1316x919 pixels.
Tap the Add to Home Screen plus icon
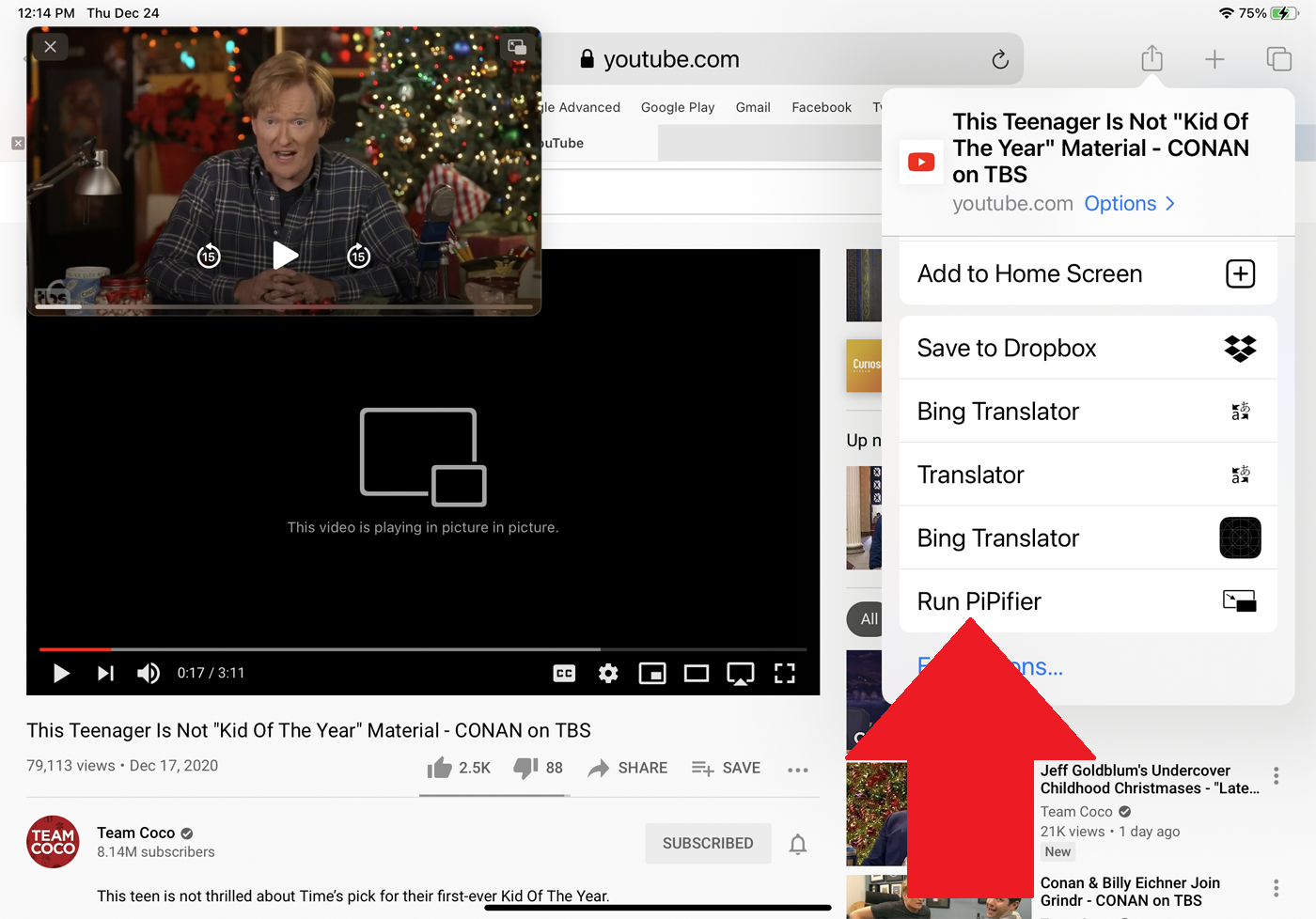pos(1241,273)
